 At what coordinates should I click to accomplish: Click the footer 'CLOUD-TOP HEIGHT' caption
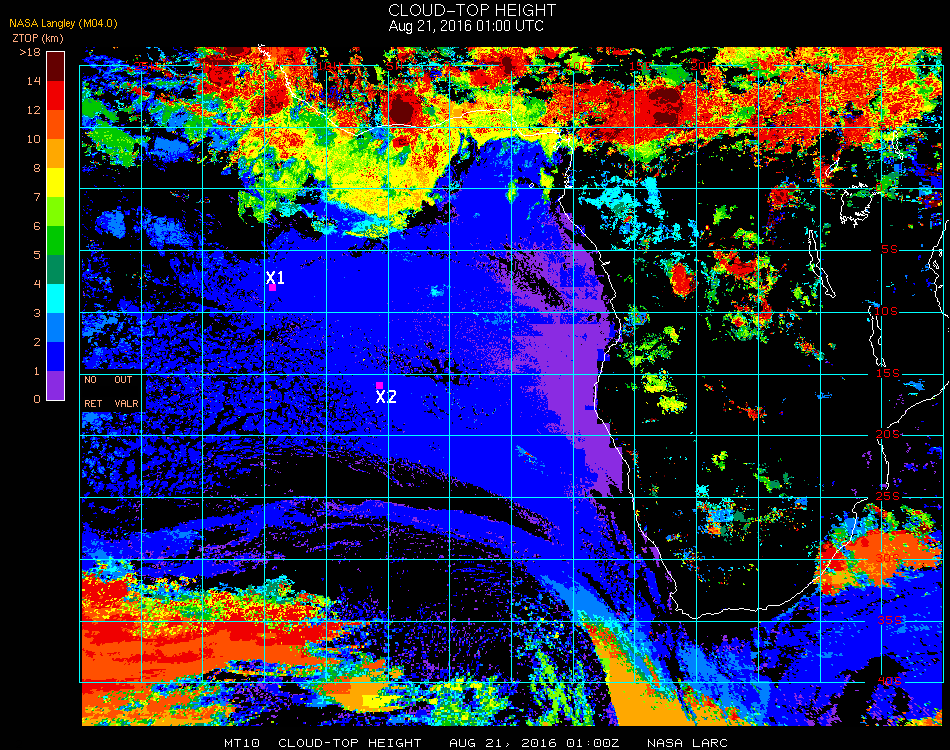pos(350,743)
